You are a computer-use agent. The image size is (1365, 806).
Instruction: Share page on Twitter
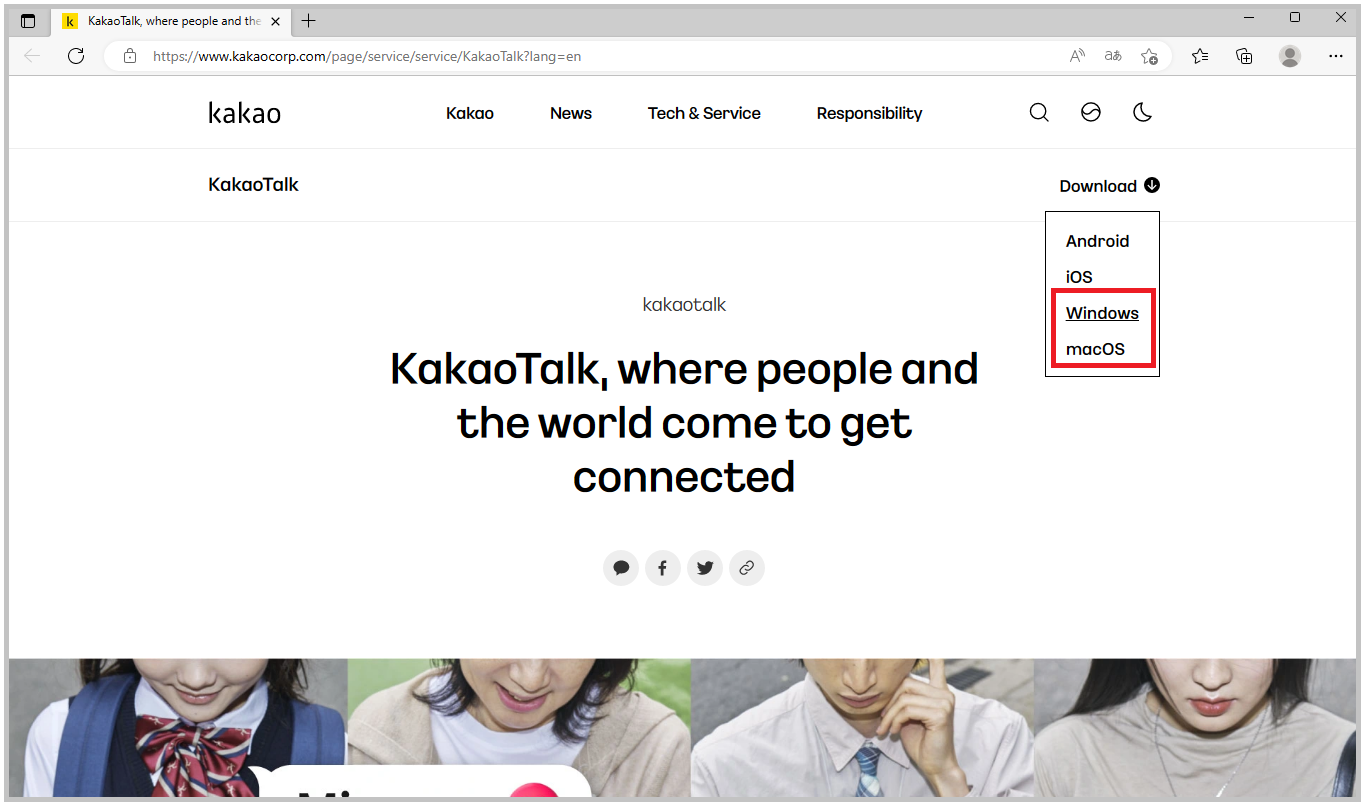705,568
